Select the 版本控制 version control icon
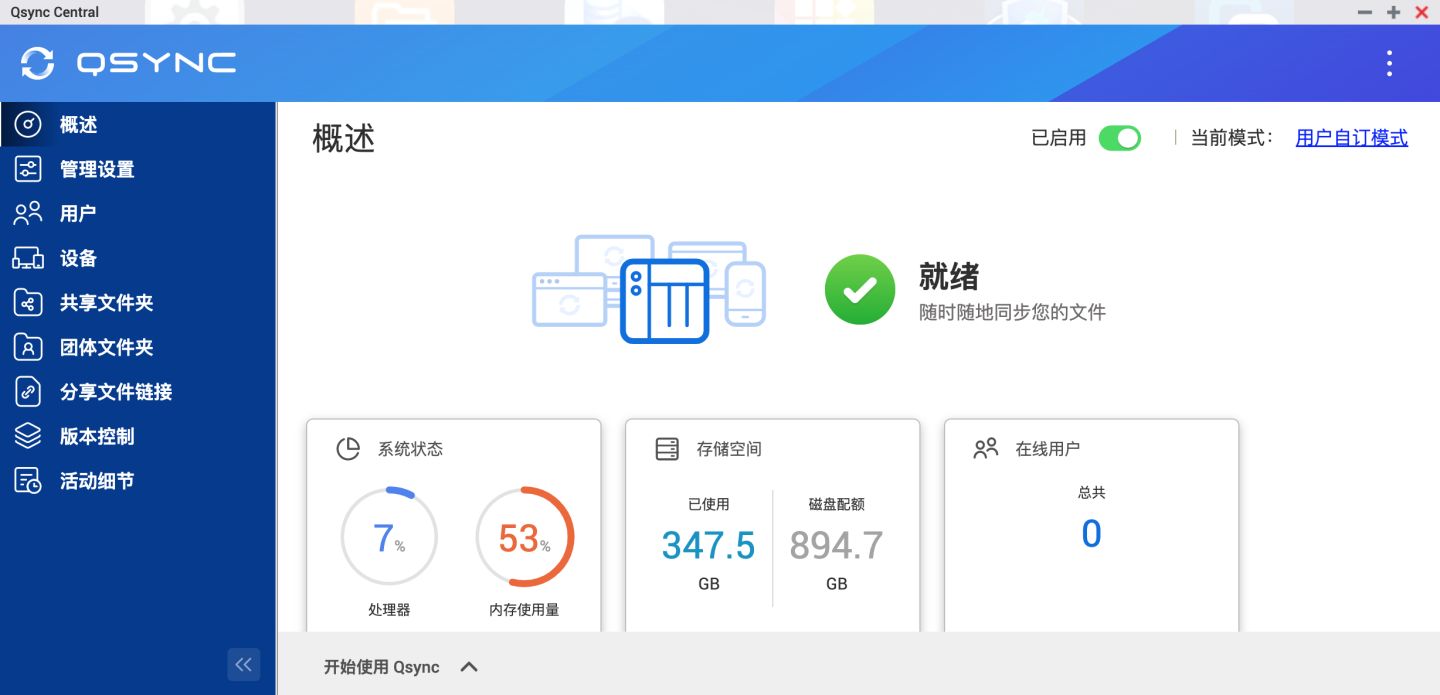Screen dimensions: 1440x695 [x=30, y=436]
